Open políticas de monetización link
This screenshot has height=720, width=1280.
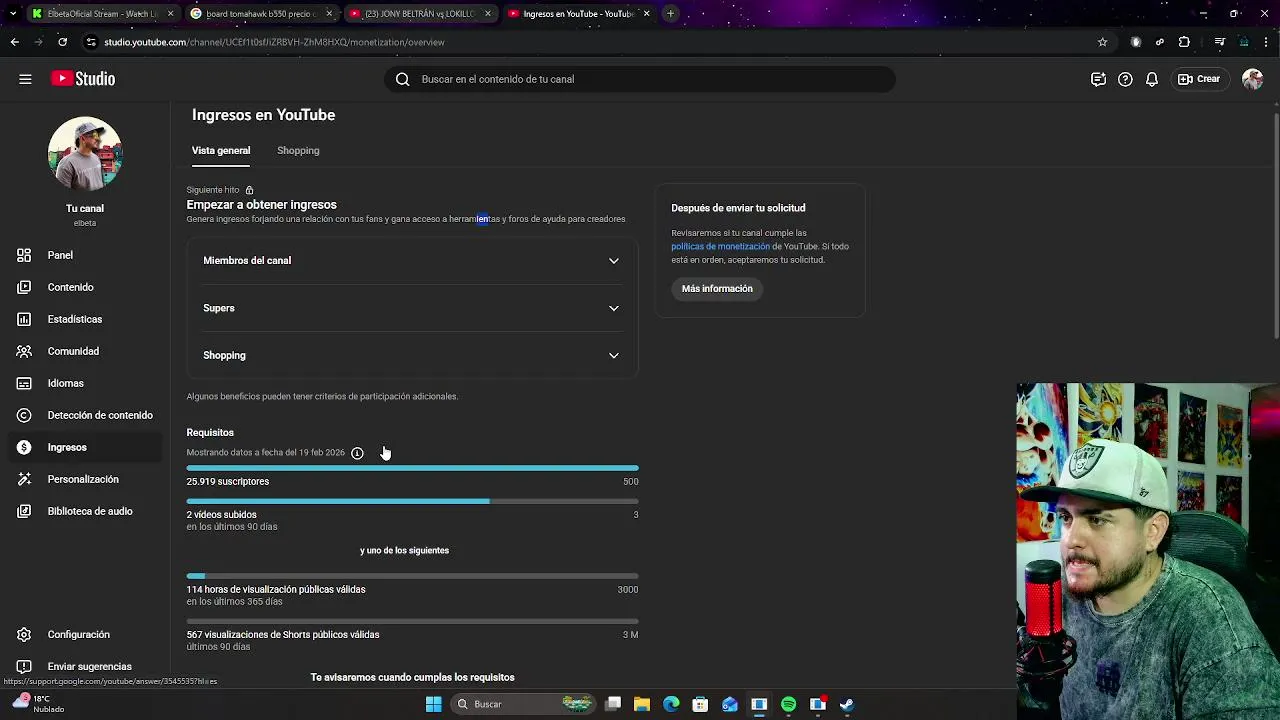(720, 246)
